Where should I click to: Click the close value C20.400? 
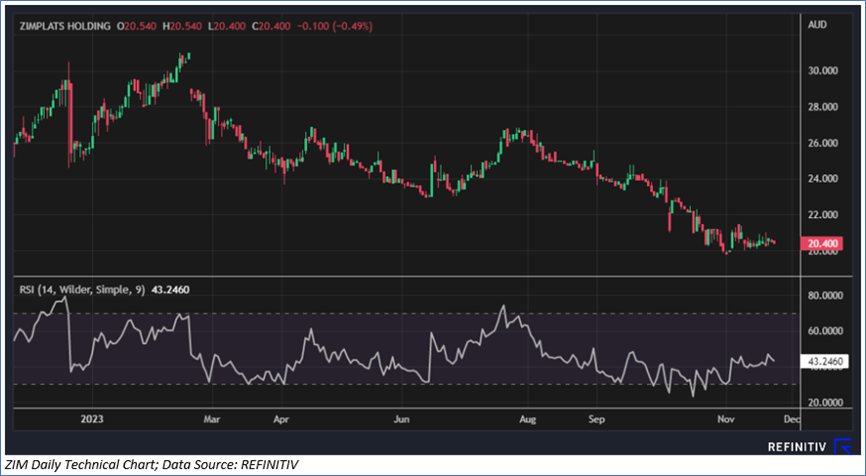pyautogui.click(x=271, y=26)
